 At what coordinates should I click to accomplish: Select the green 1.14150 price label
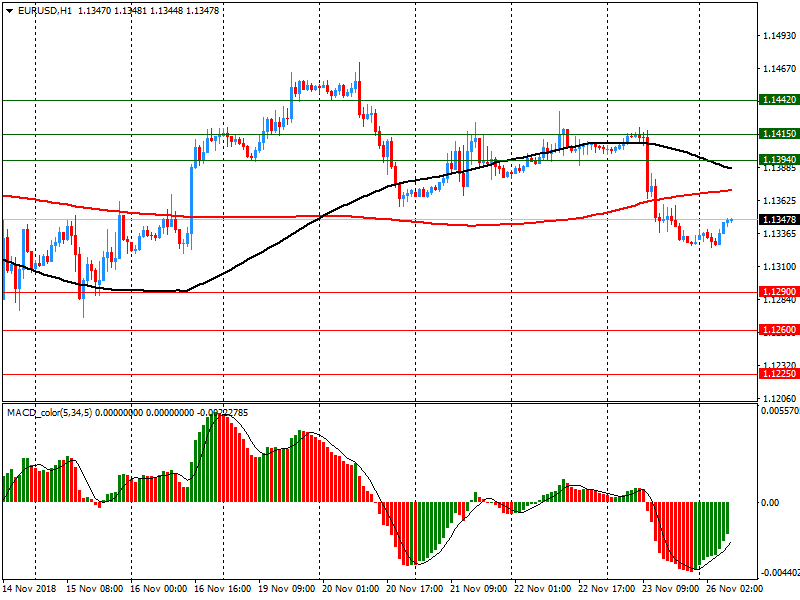click(x=778, y=134)
